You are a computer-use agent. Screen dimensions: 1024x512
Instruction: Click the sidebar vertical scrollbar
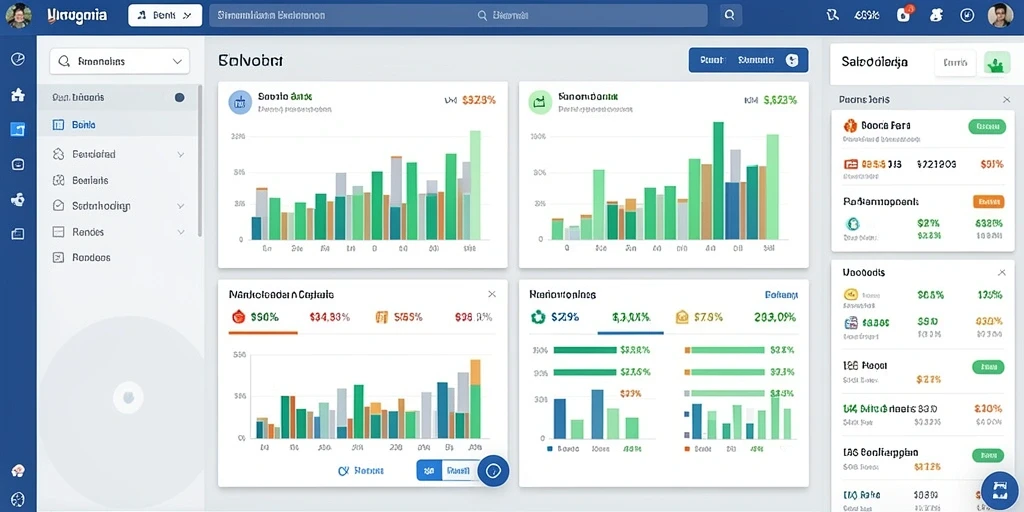pyautogui.click(x=200, y=161)
